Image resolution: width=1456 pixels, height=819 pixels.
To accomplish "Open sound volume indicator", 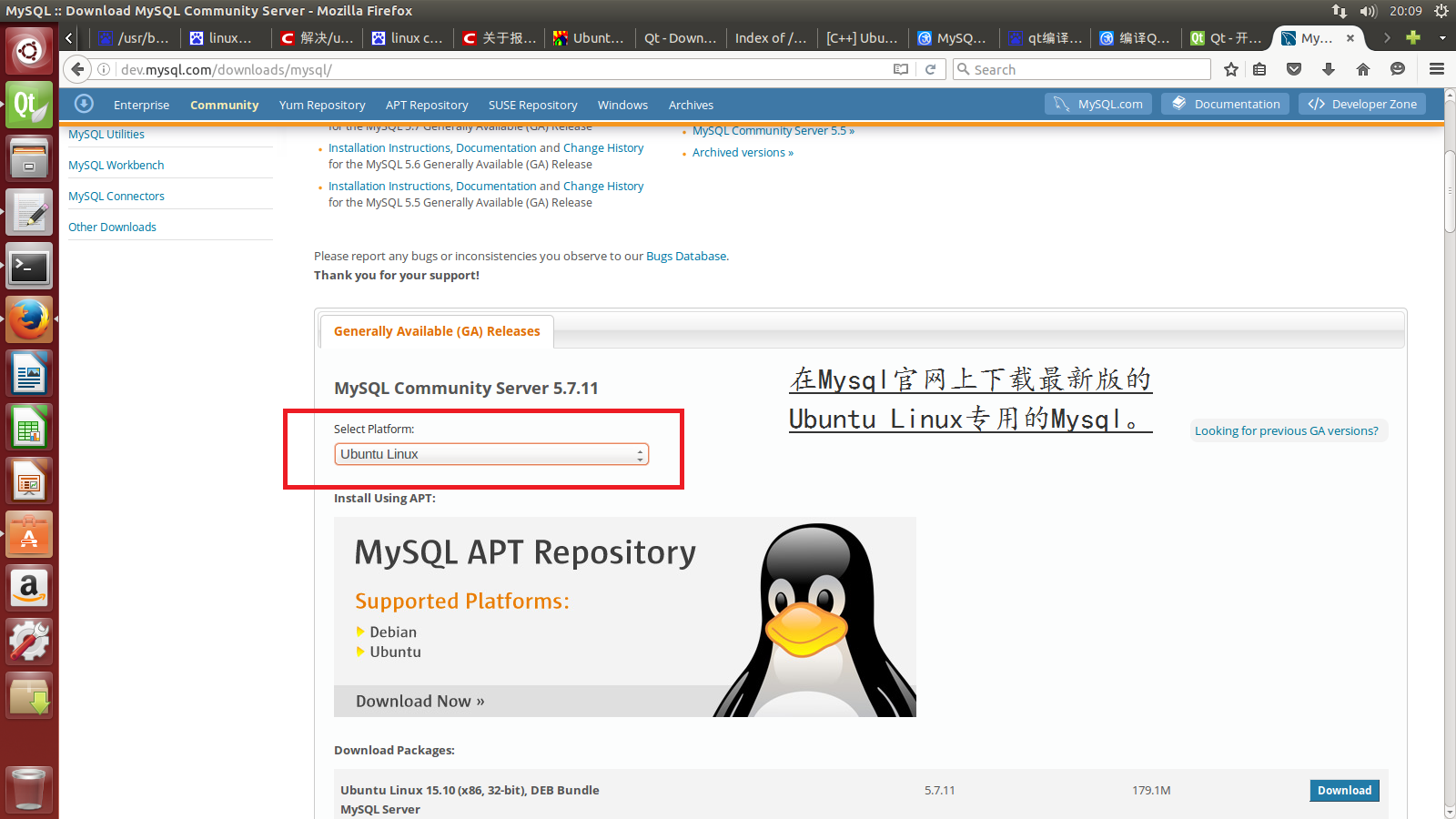I will (x=1369, y=11).
